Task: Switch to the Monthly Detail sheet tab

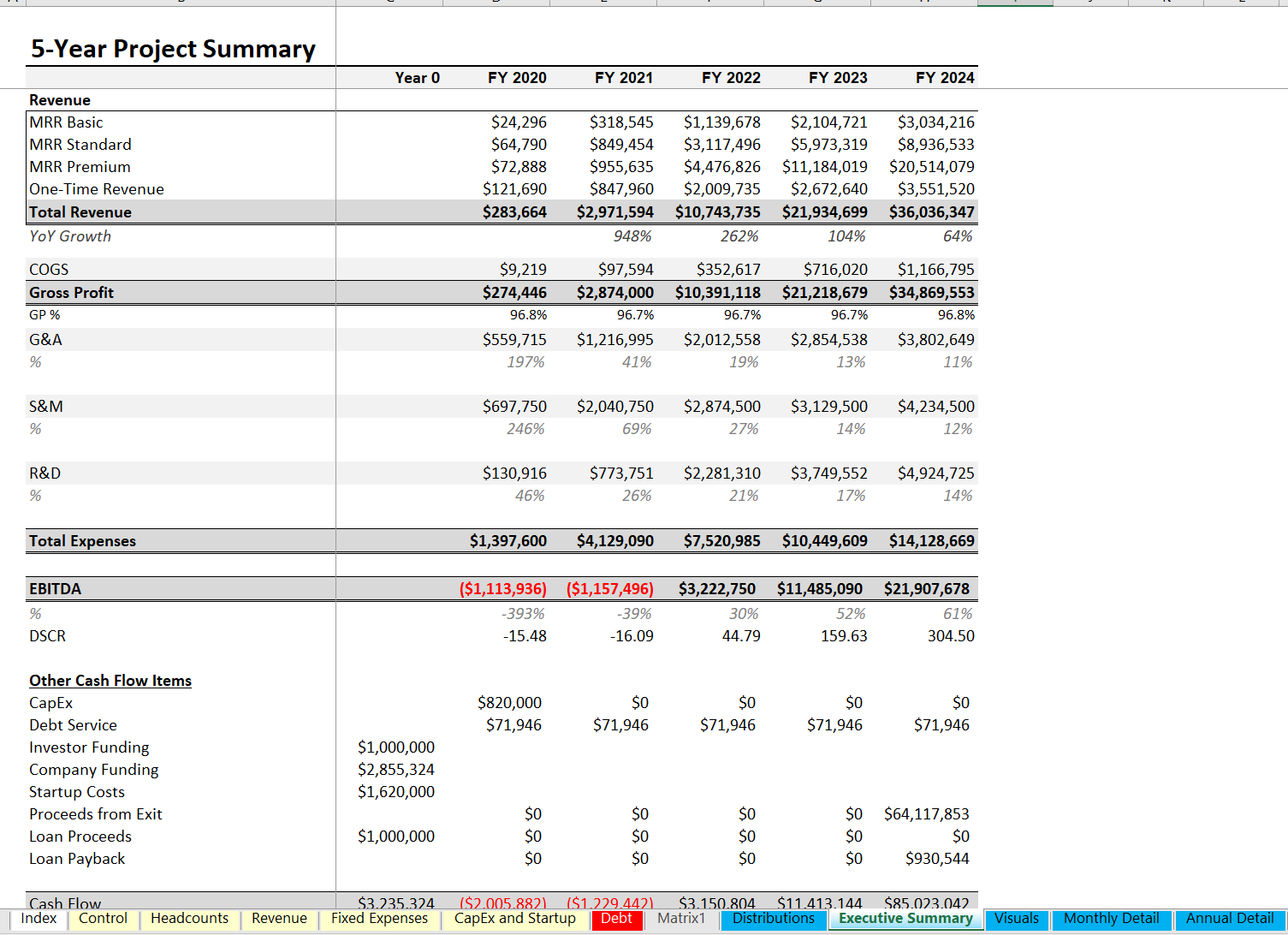Action: click(x=1111, y=919)
